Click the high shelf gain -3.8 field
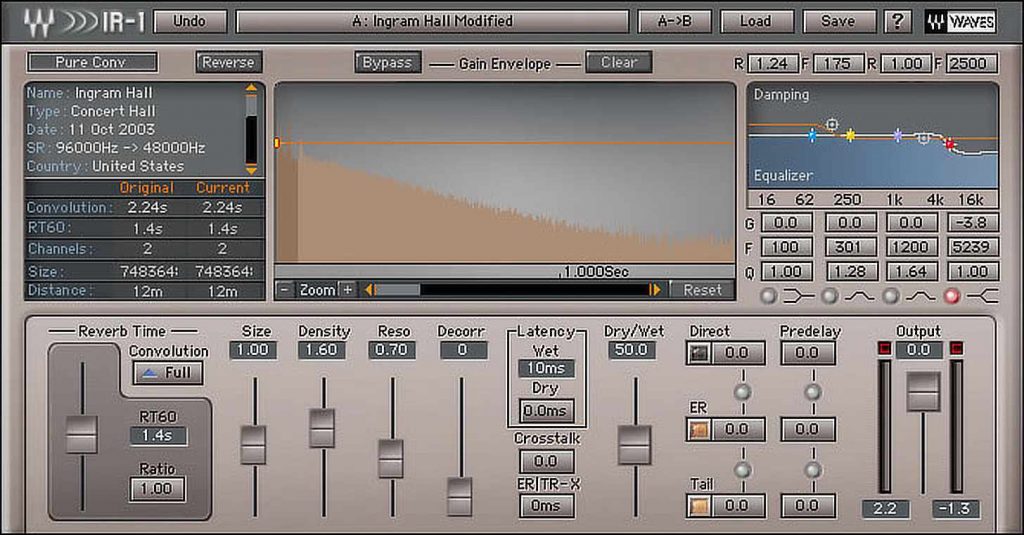Image resolution: width=1024 pixels, height=535 pixels. tap(972, 223)
